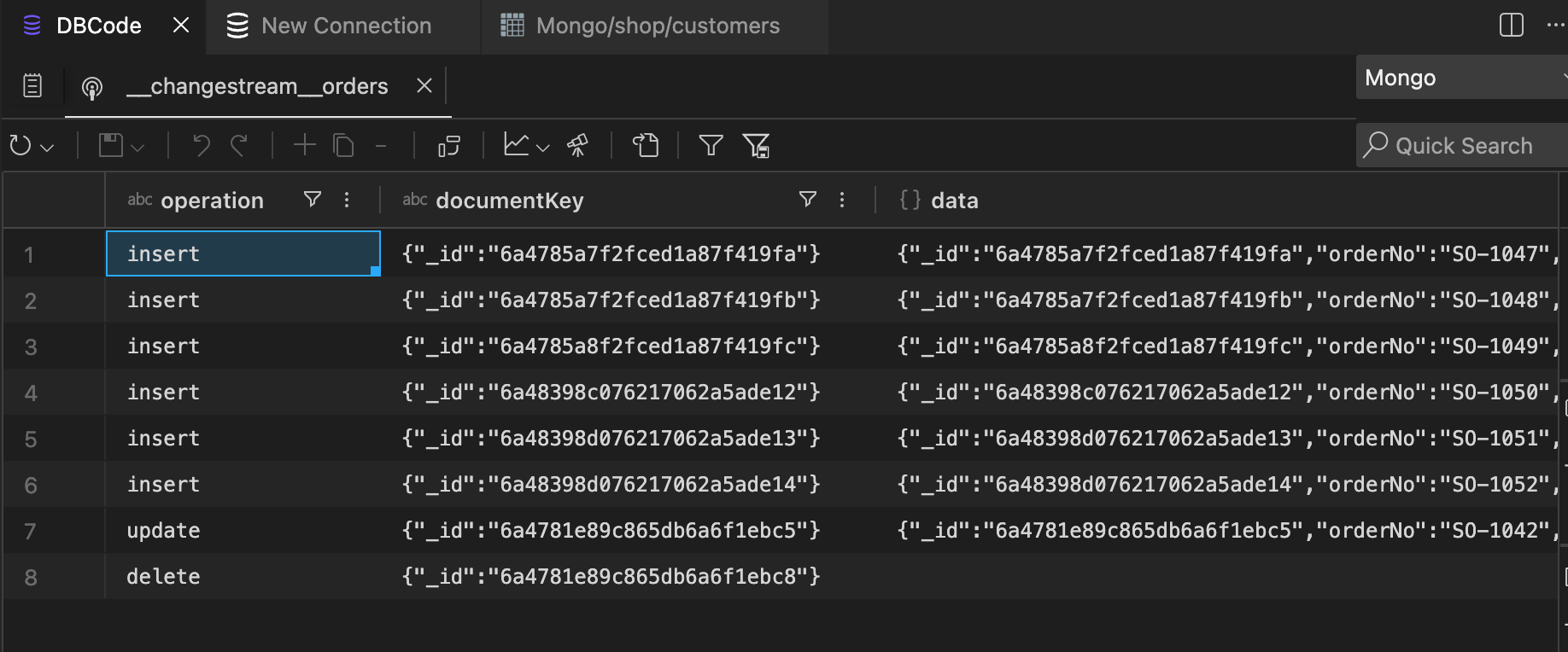Redo the last change
This screenshot has height=652, width=1568.
(239, 145)
